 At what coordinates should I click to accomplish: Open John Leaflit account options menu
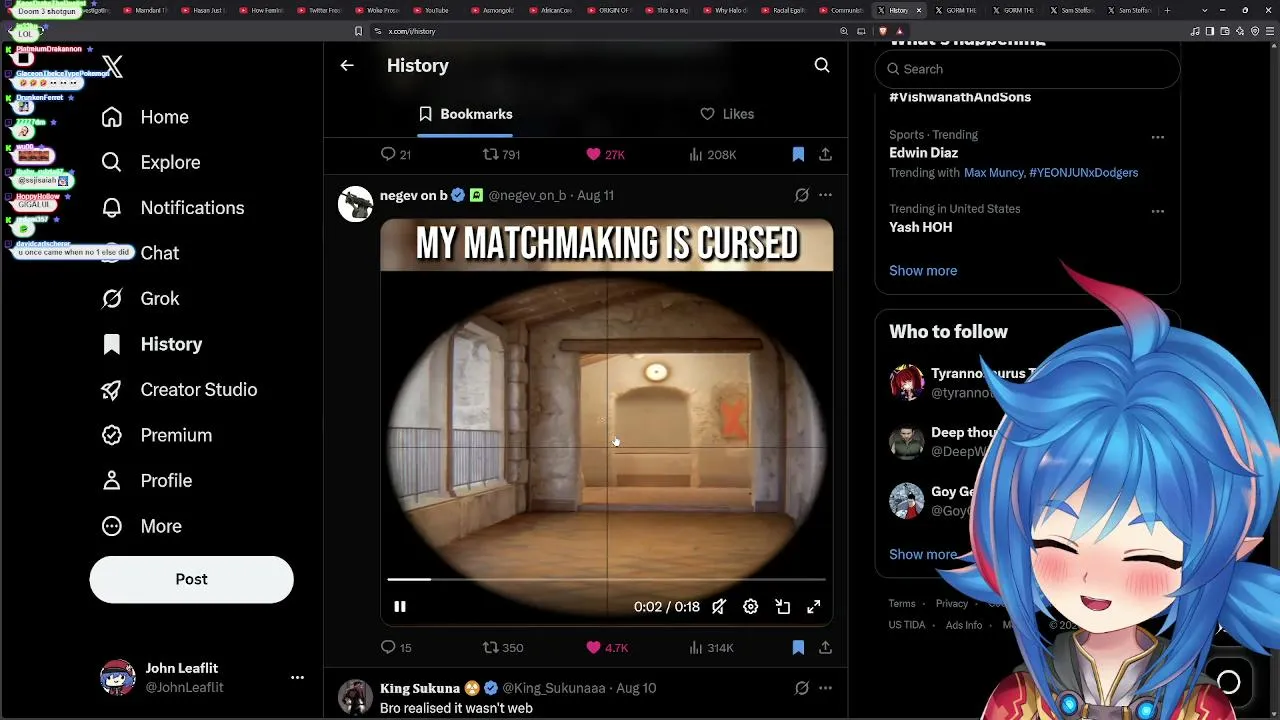point(297,678)
